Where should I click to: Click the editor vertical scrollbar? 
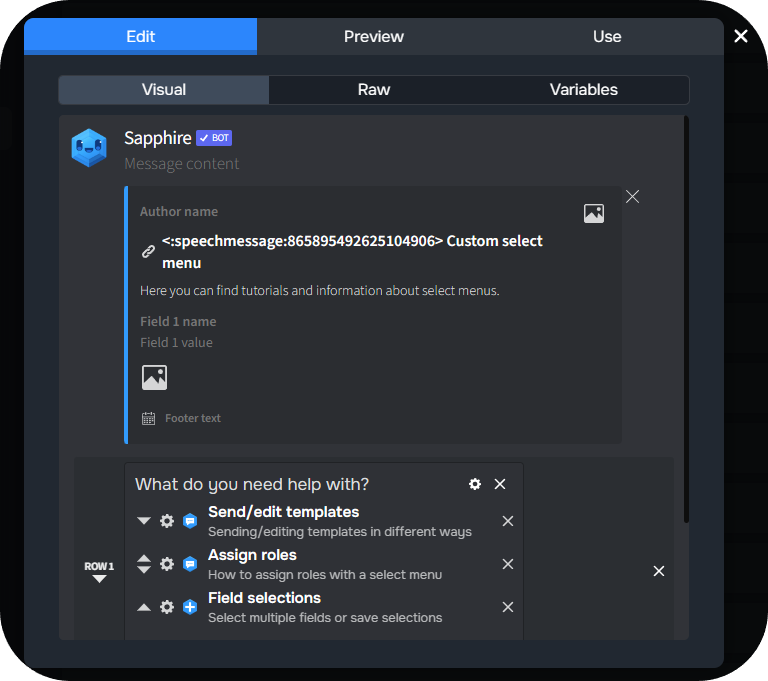point(686,319)
